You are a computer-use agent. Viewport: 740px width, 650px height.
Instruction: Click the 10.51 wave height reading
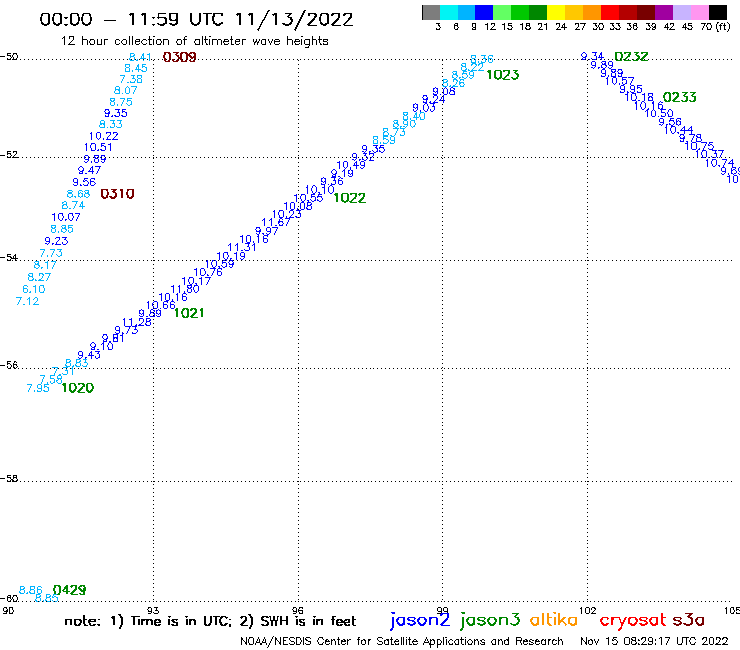(x=98, y=147)
